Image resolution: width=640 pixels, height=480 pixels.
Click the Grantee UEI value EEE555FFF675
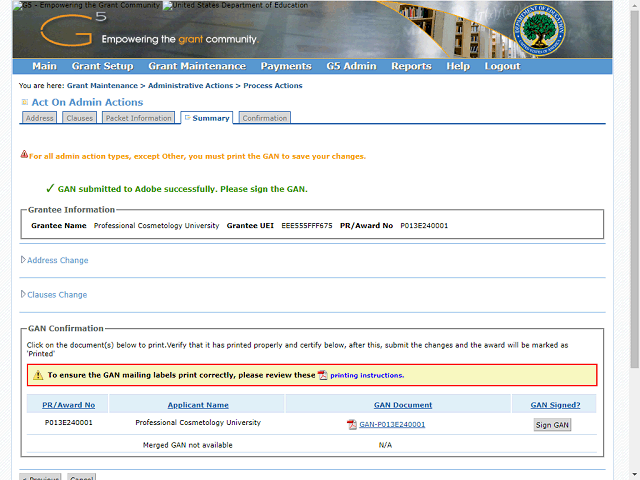[x=307, y=225]
